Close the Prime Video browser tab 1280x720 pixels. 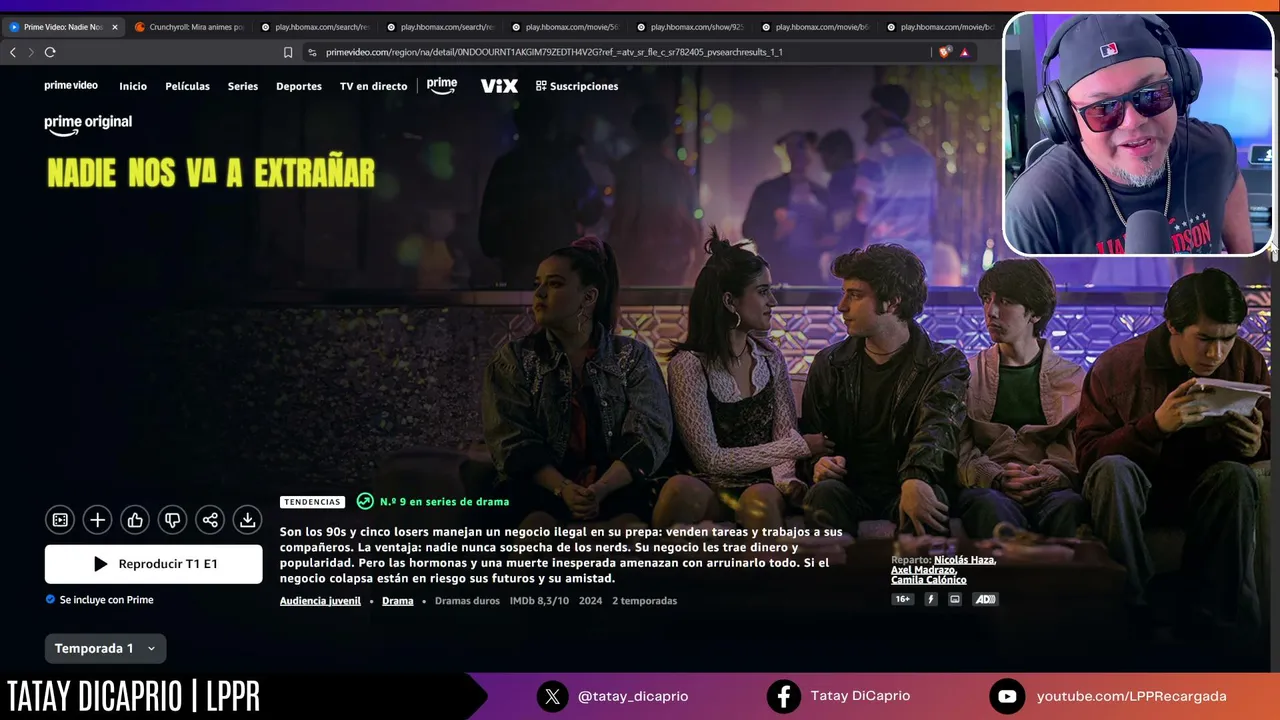tap(114, 27)
